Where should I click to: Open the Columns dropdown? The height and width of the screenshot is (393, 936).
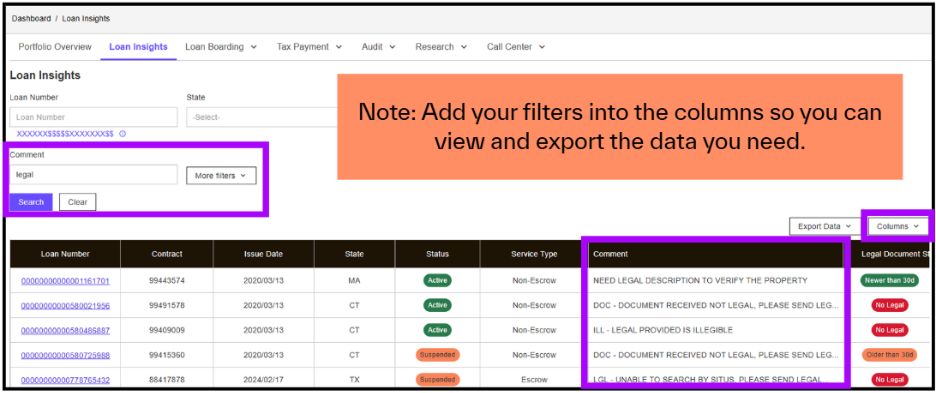tap(898, 226)
